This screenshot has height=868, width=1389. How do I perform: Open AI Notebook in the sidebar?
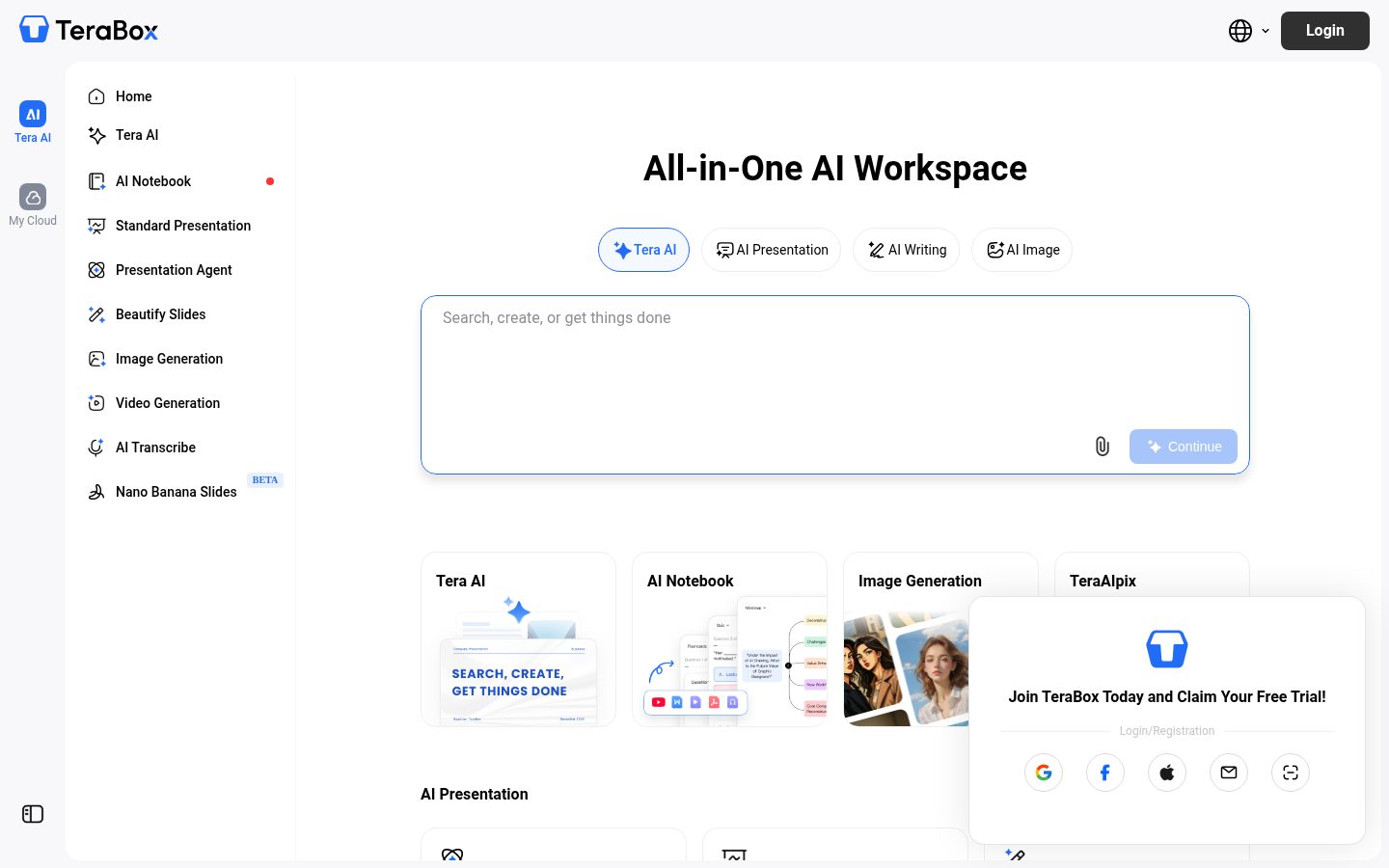pos(181,181)
